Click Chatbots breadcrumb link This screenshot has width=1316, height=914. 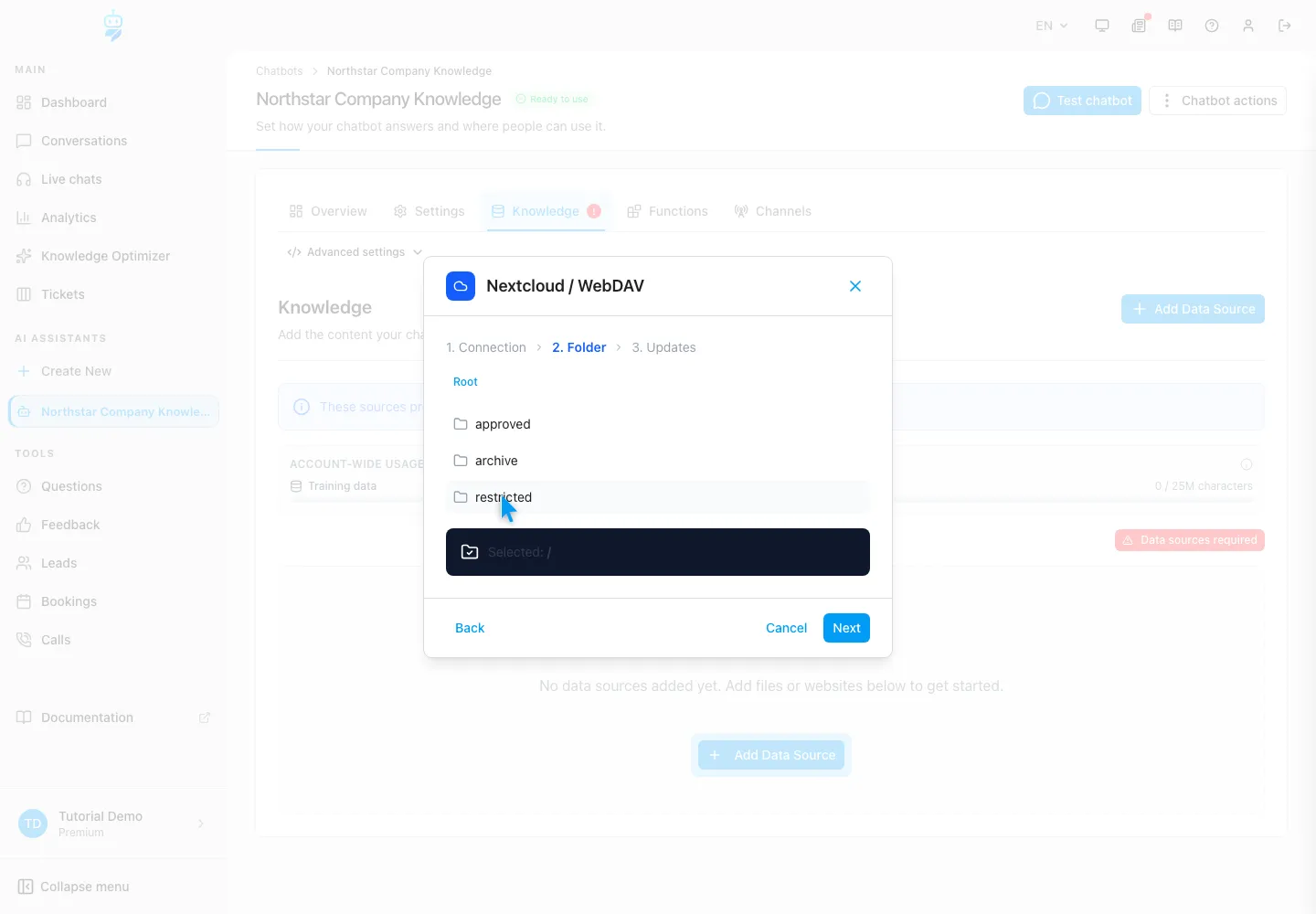click(x=279, y=71)
